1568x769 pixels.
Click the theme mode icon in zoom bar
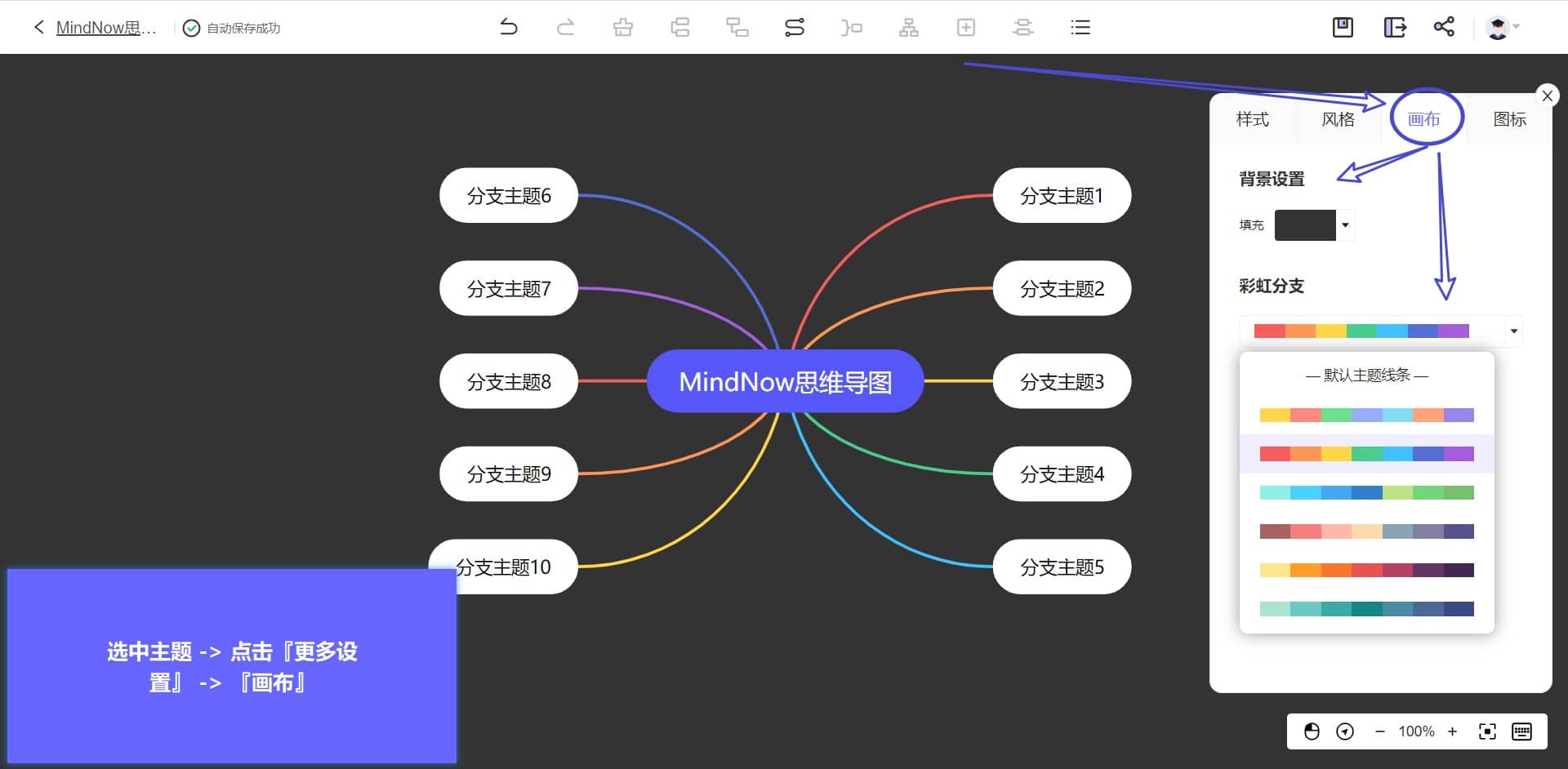[x=1312, y=731]
